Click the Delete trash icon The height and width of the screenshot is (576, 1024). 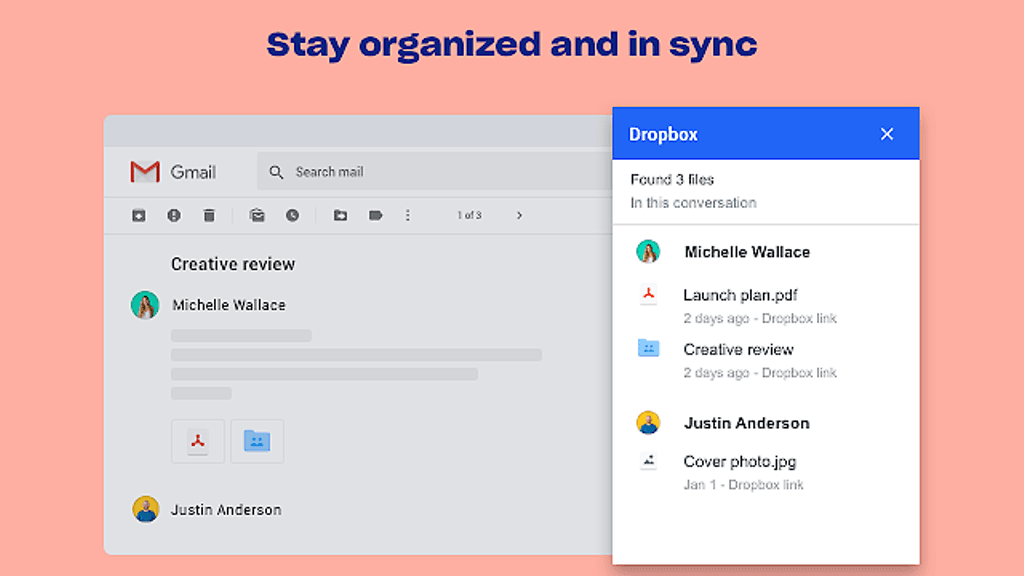(x=209, y=215)
